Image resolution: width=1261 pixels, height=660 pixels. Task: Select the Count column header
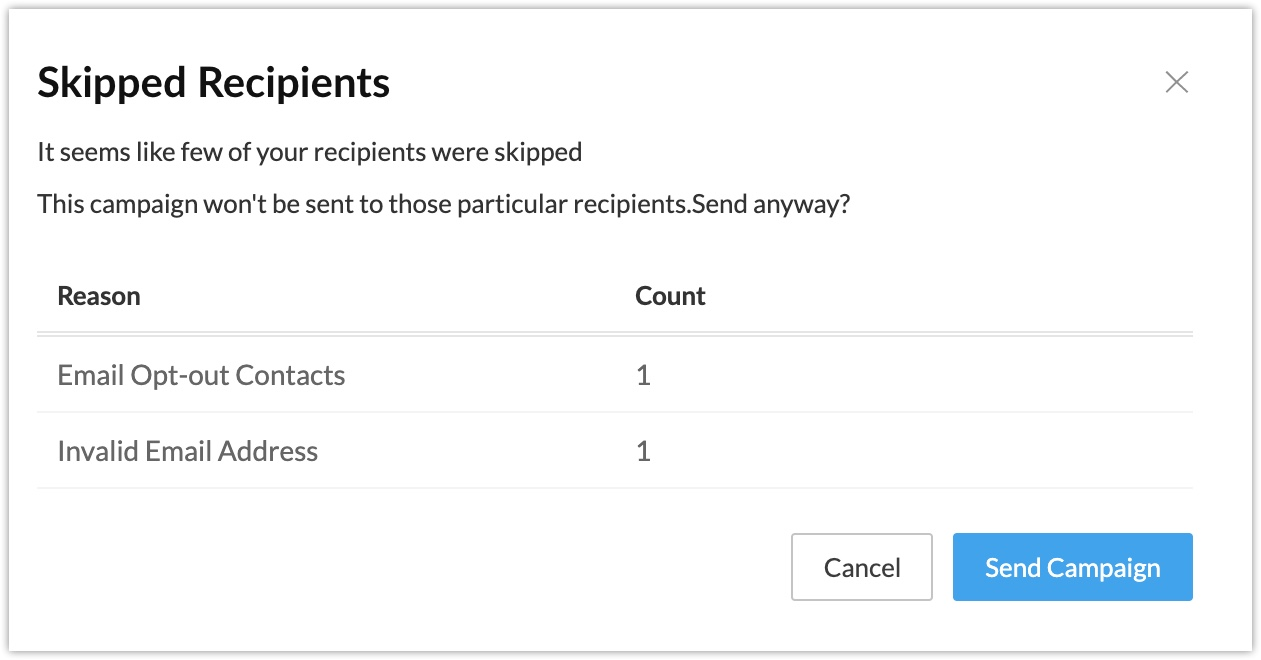point(670,297)
